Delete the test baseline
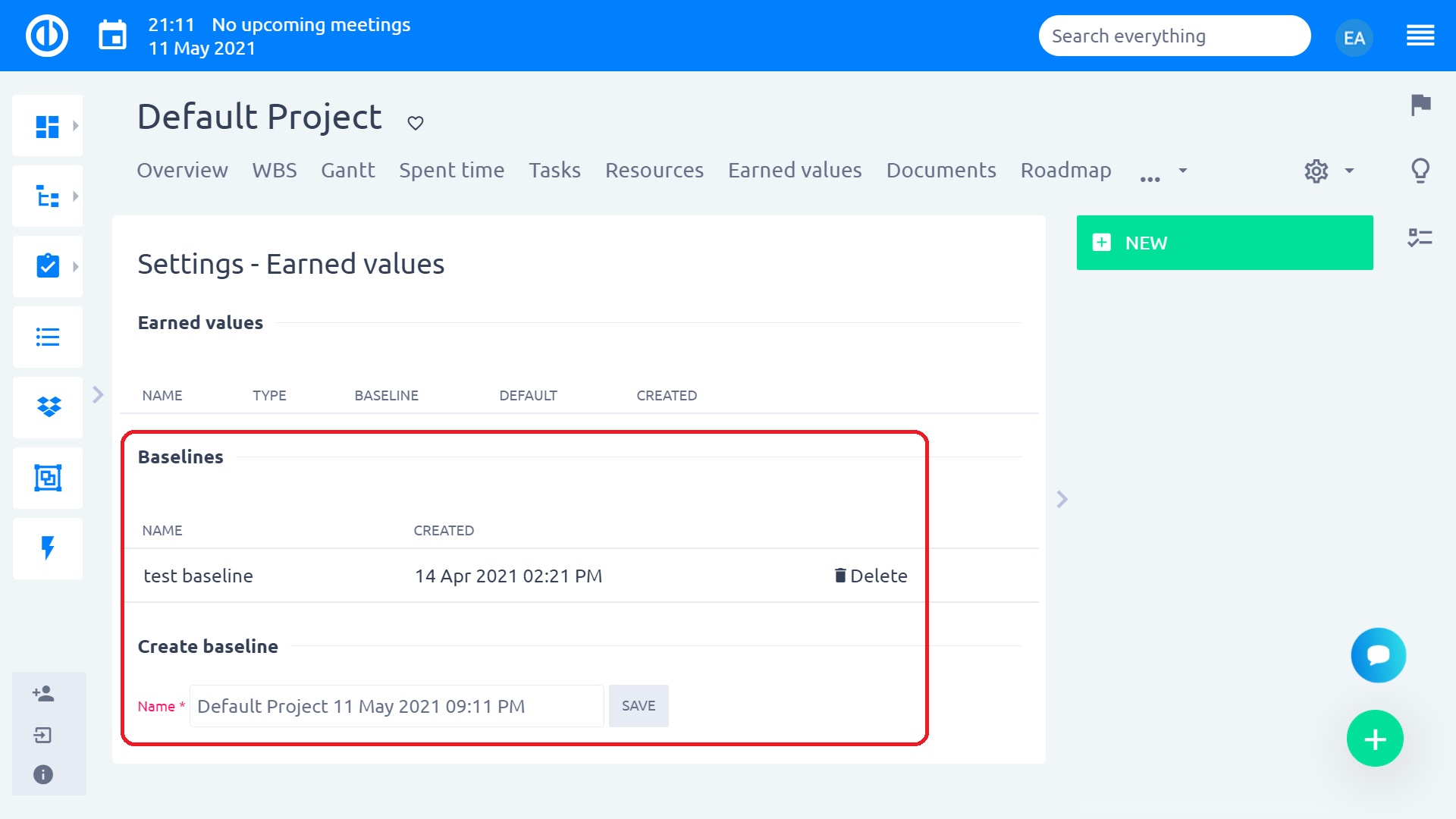 point(871,576)
